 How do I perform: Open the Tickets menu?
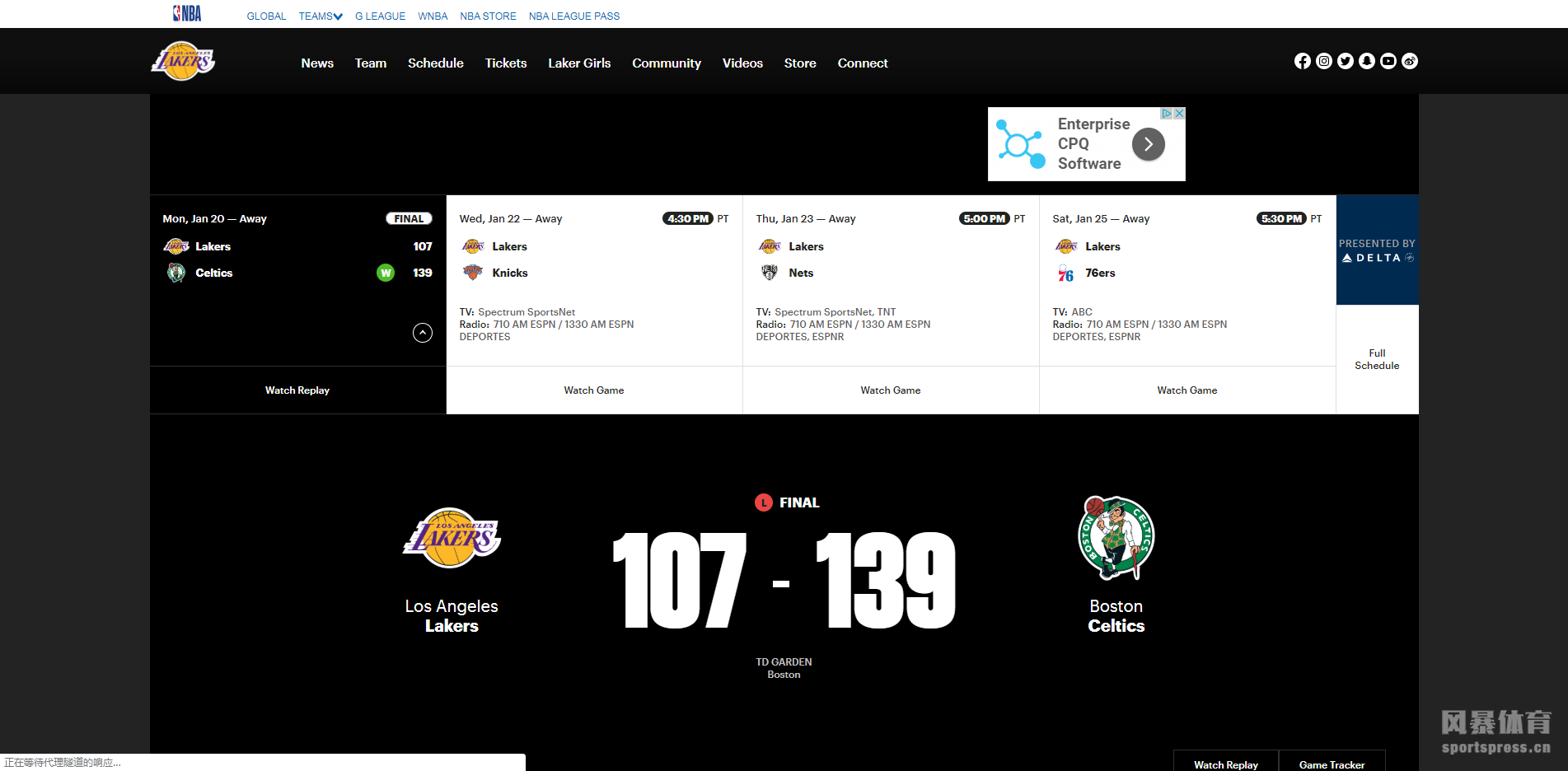[x=506, y=63]
